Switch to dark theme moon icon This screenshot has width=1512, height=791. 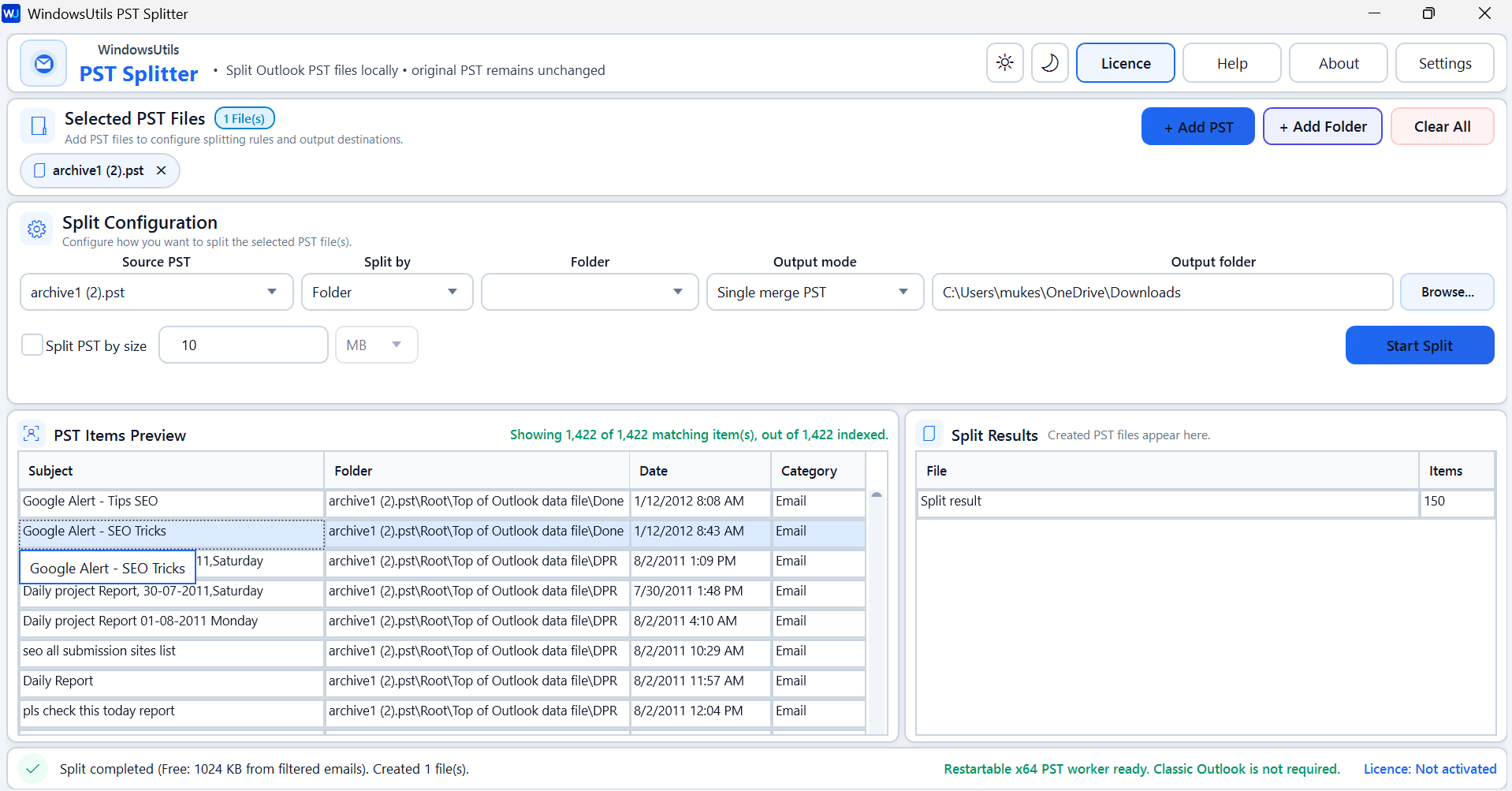[1049, 63]
